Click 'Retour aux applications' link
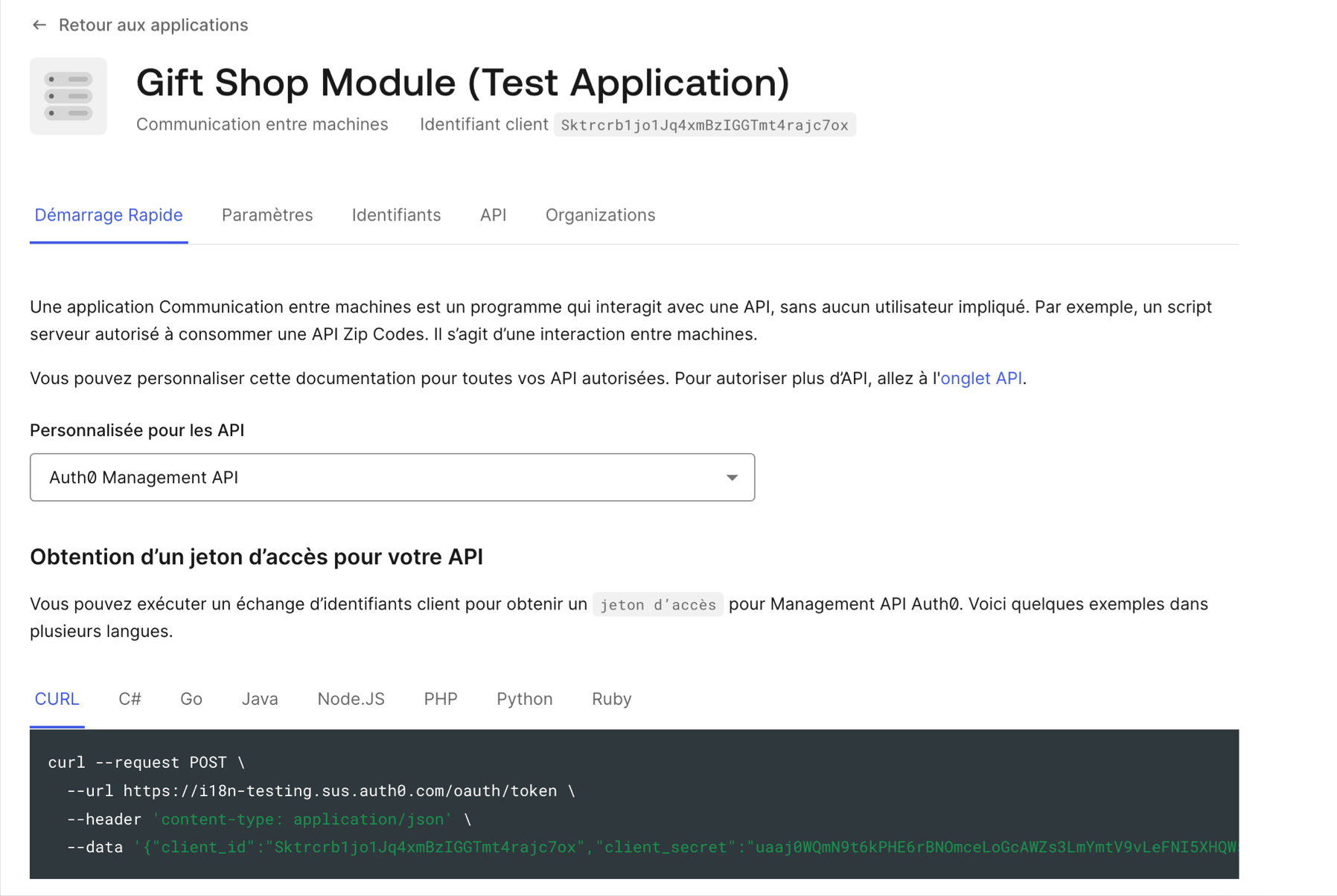1337x896 pixels. (x=153, y=25)
